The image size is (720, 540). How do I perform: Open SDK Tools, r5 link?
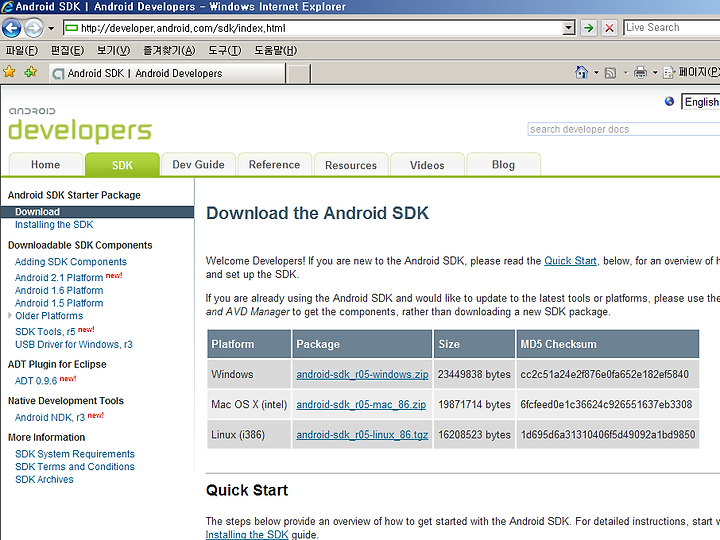pyautogui.click(x=45, y=332)
